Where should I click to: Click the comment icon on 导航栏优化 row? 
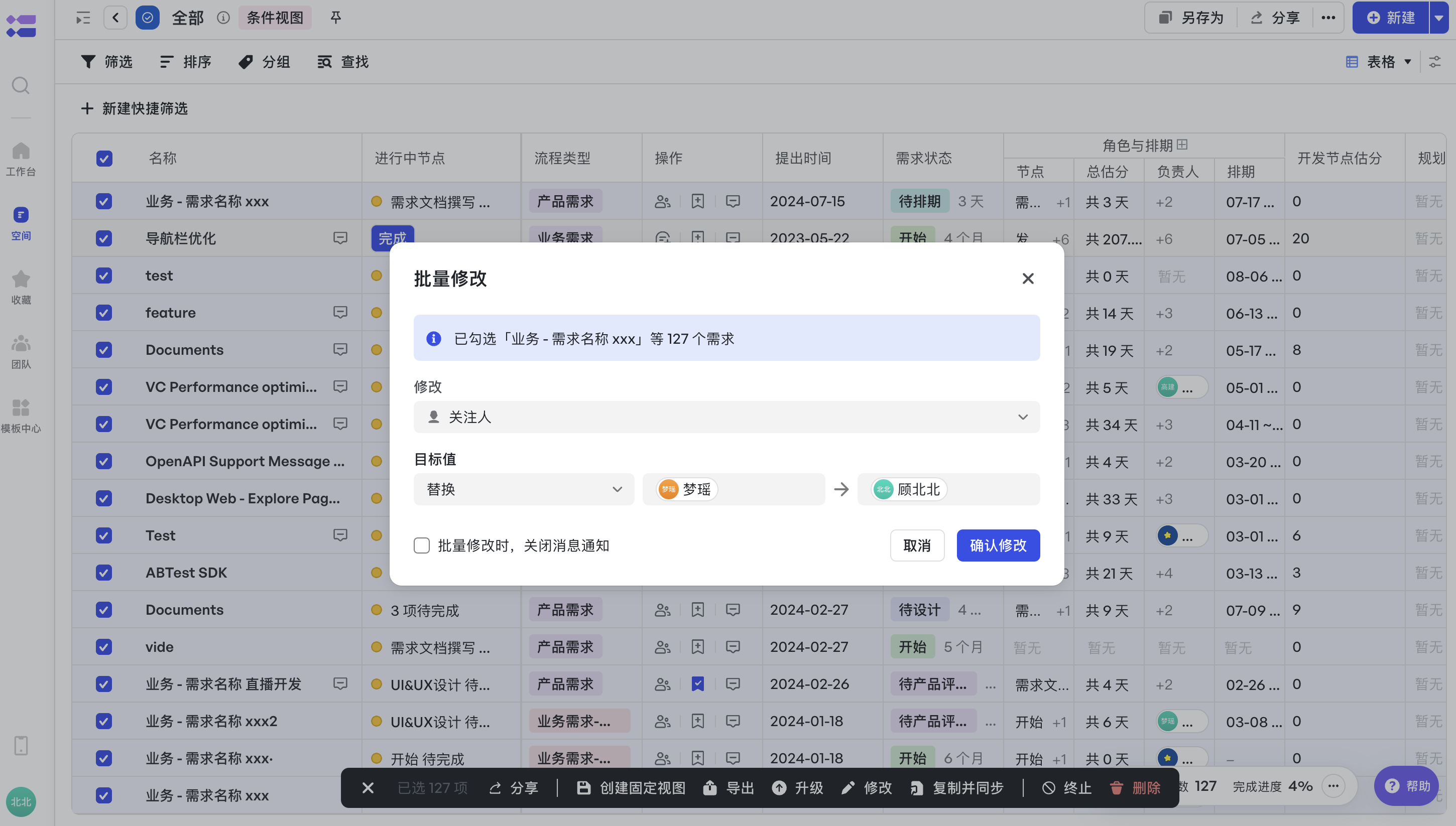pos(340,238)
